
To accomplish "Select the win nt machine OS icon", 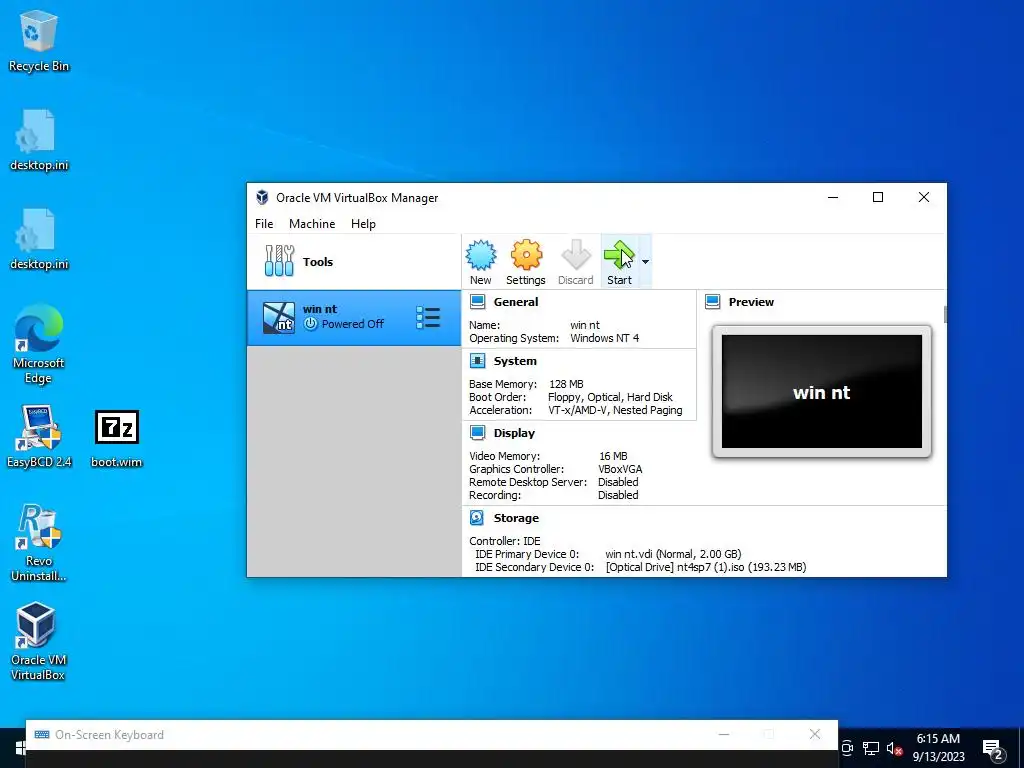I will 279,317.
